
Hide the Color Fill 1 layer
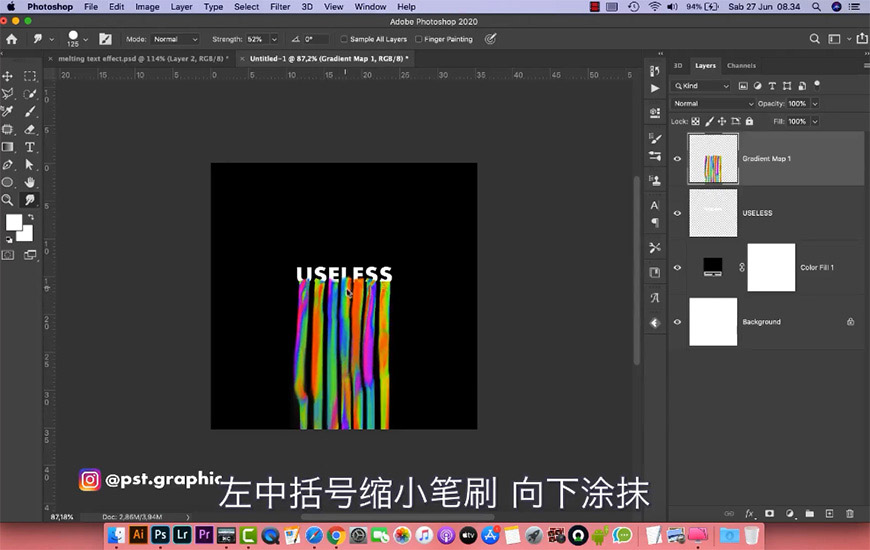pyautogui.click(x=677, y=268)
